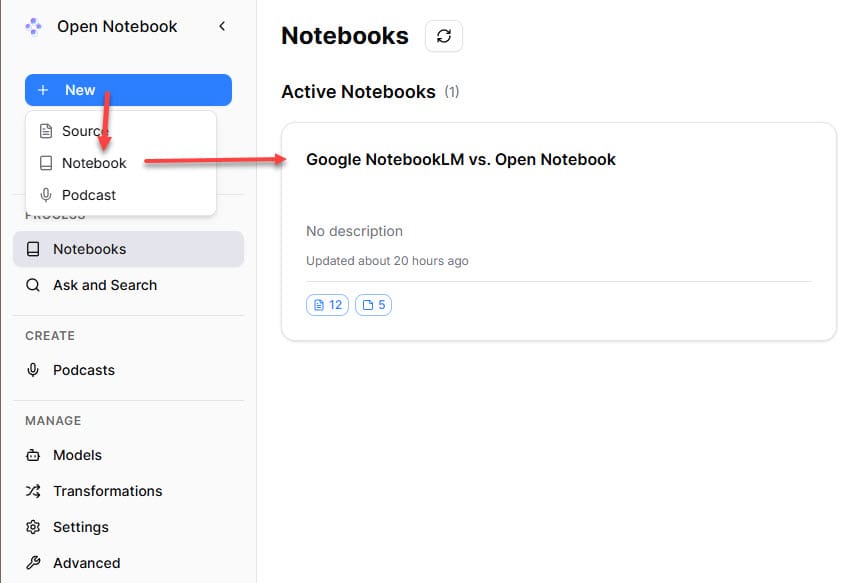Click the wrench icon next to Advanced
The width and height of the screenshot is (868, 583).
(x=33, y=563)
